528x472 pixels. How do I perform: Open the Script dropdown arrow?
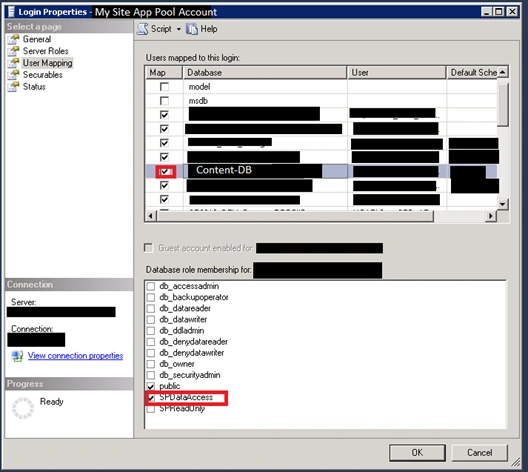(179, 29)
